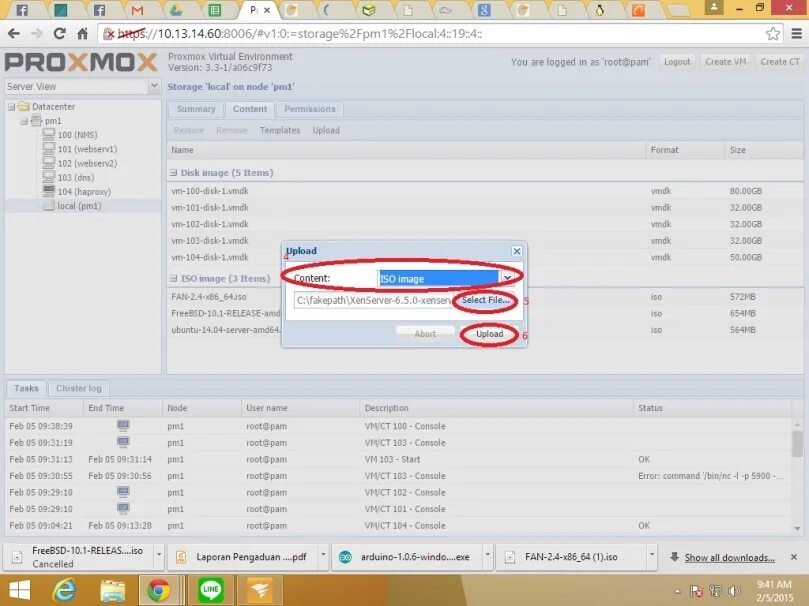Open Show all downloads link

(x=730, y=558)
